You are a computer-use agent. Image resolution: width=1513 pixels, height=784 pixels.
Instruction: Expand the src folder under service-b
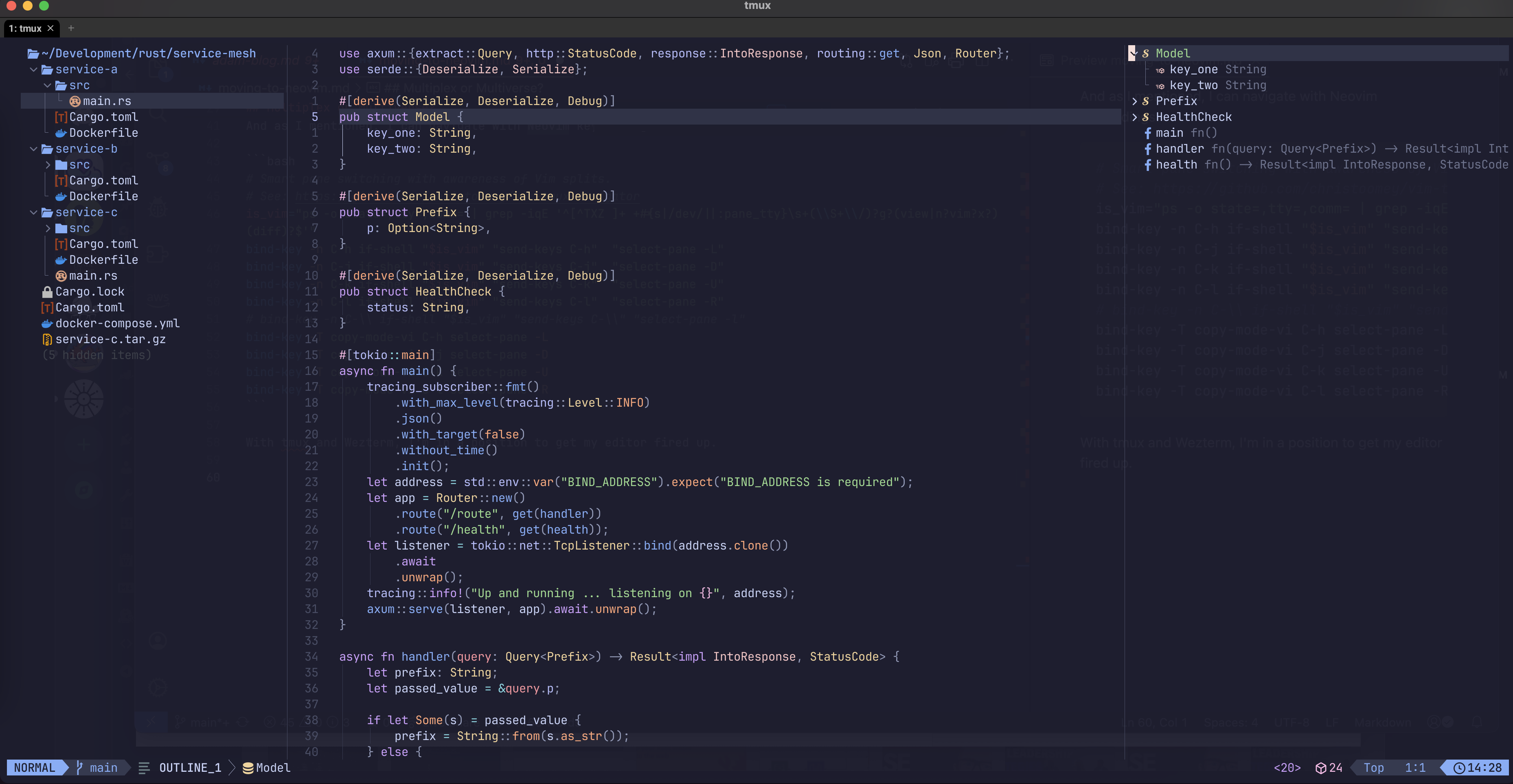point(48,165)
